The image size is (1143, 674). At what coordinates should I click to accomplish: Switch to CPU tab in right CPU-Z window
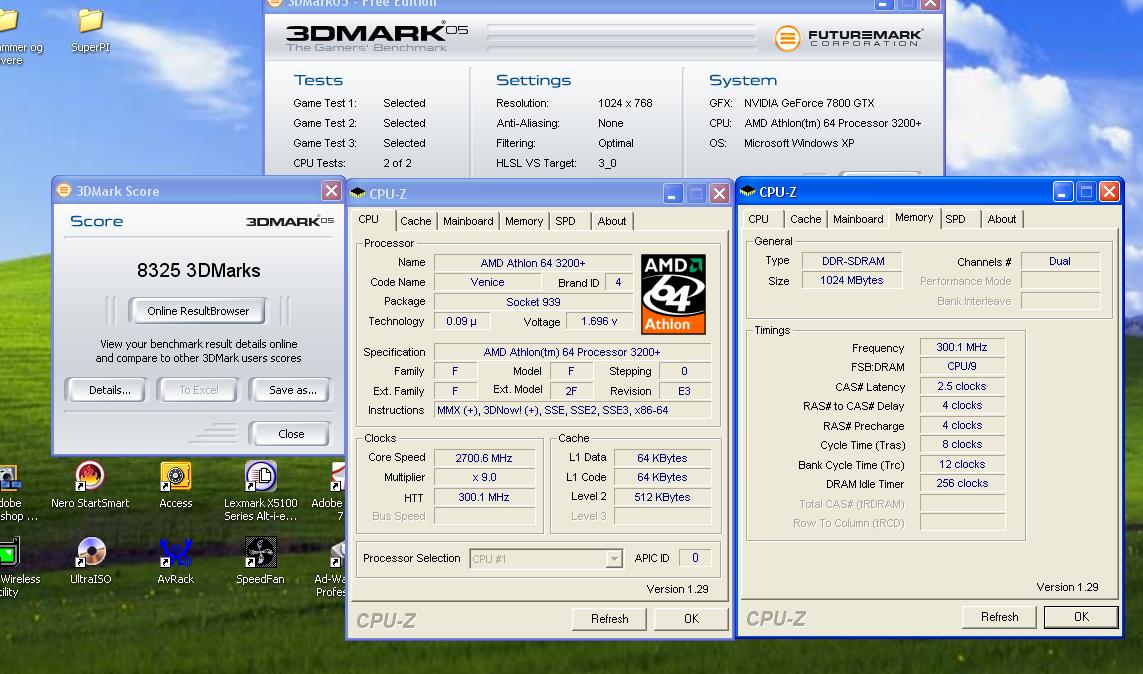(x=758, y=219)
